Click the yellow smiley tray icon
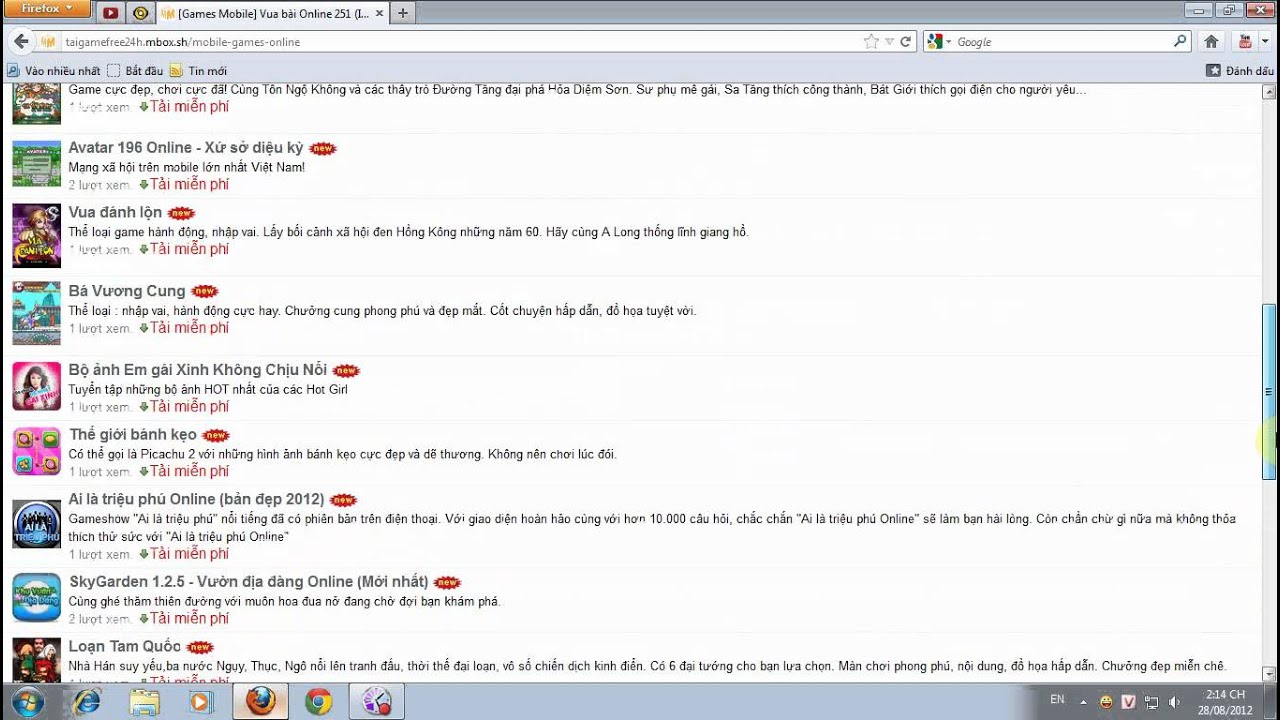Screen dimensions: 1280x720 (1106, 702)
